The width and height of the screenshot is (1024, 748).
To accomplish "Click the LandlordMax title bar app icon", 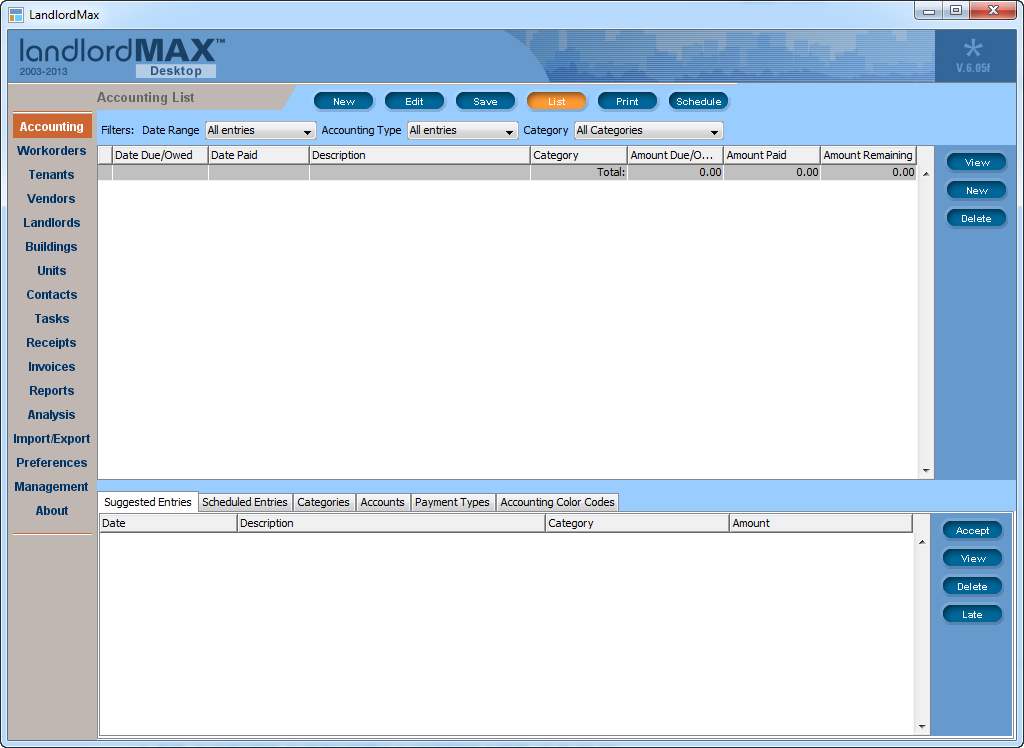I will point(16,14).
